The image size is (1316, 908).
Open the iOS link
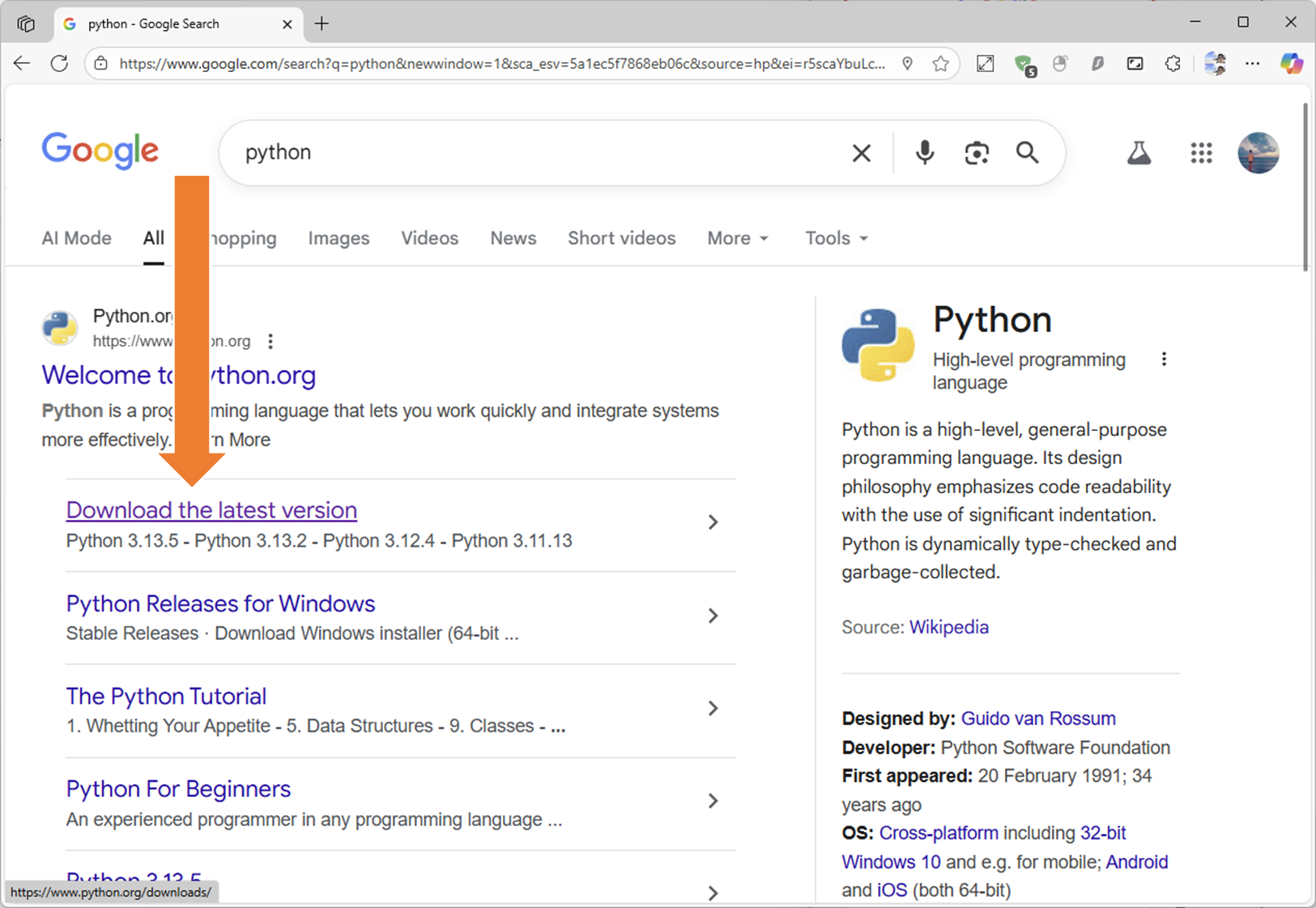click(892, 890)
